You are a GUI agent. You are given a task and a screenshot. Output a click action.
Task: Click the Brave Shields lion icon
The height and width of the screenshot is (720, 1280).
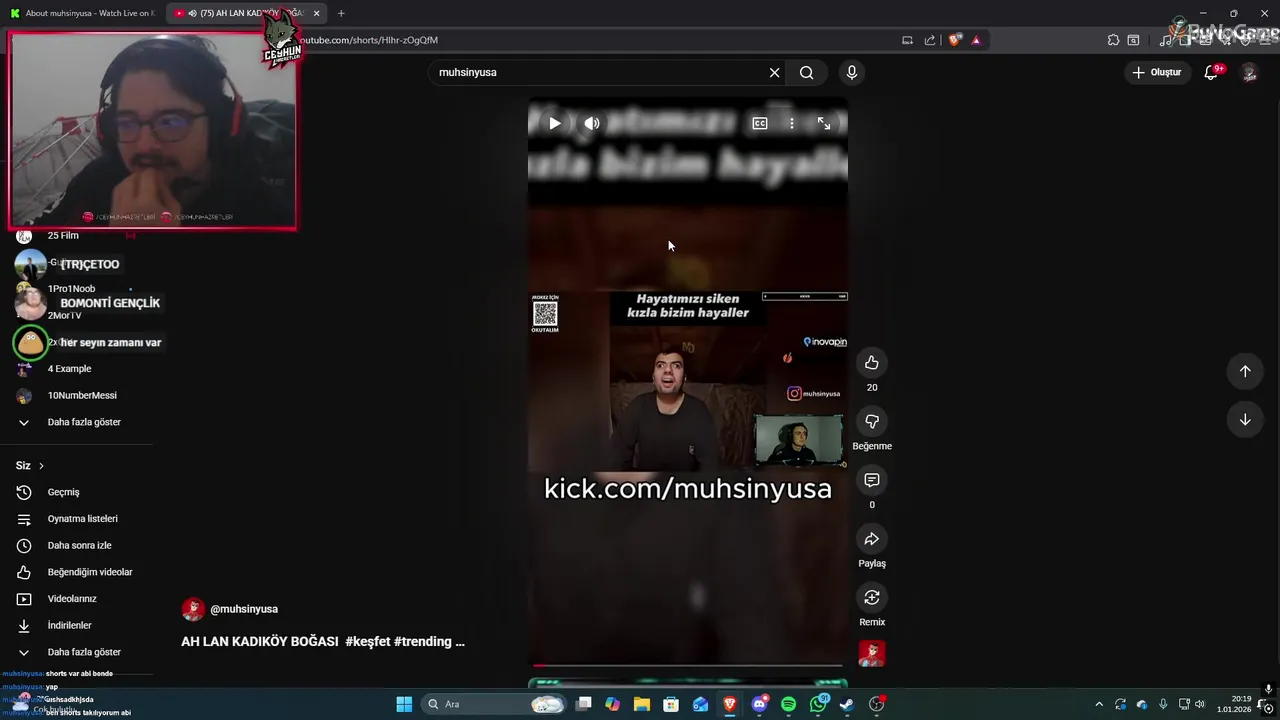[x=955, y=40]
